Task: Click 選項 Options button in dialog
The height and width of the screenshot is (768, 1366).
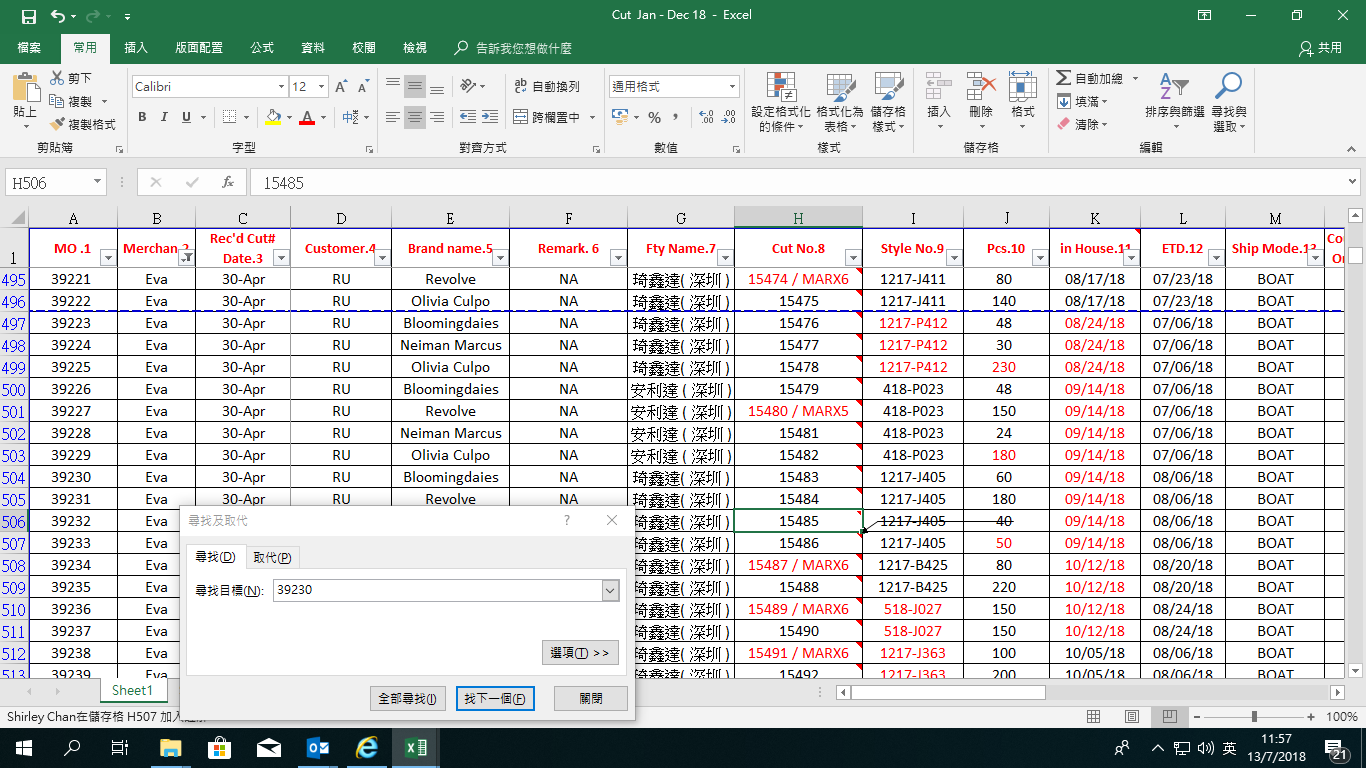Action: click(x=580, y=653)
